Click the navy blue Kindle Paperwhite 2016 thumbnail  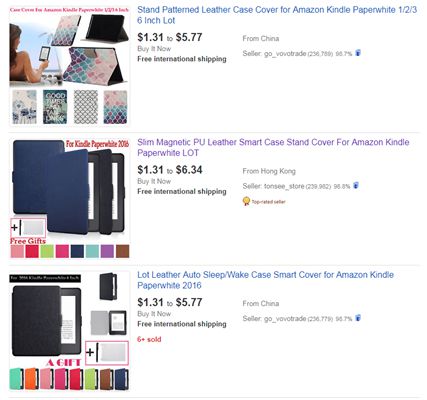pyautogui.click(x=69, y=198)
